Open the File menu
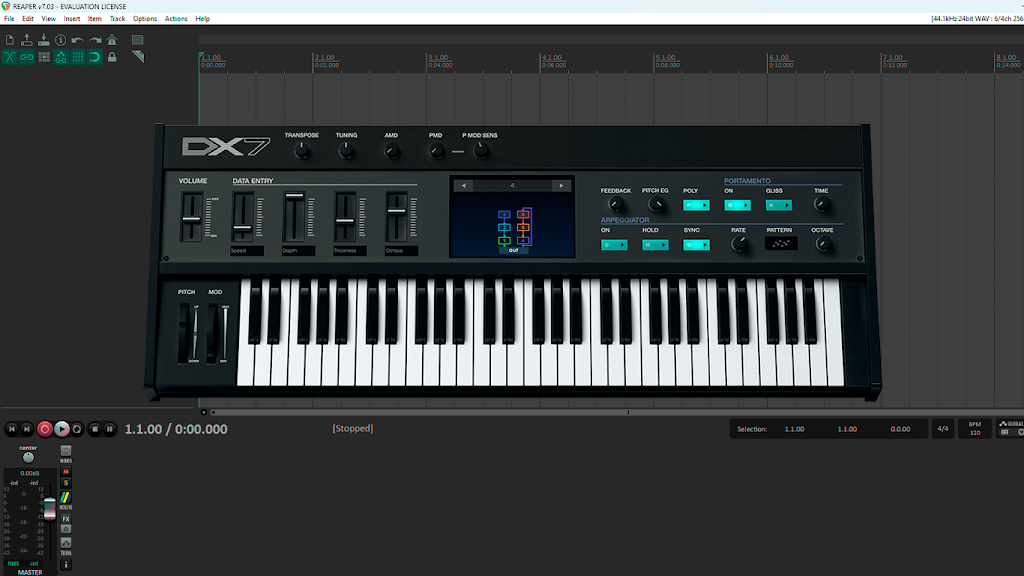 click(x=9, y=19)
